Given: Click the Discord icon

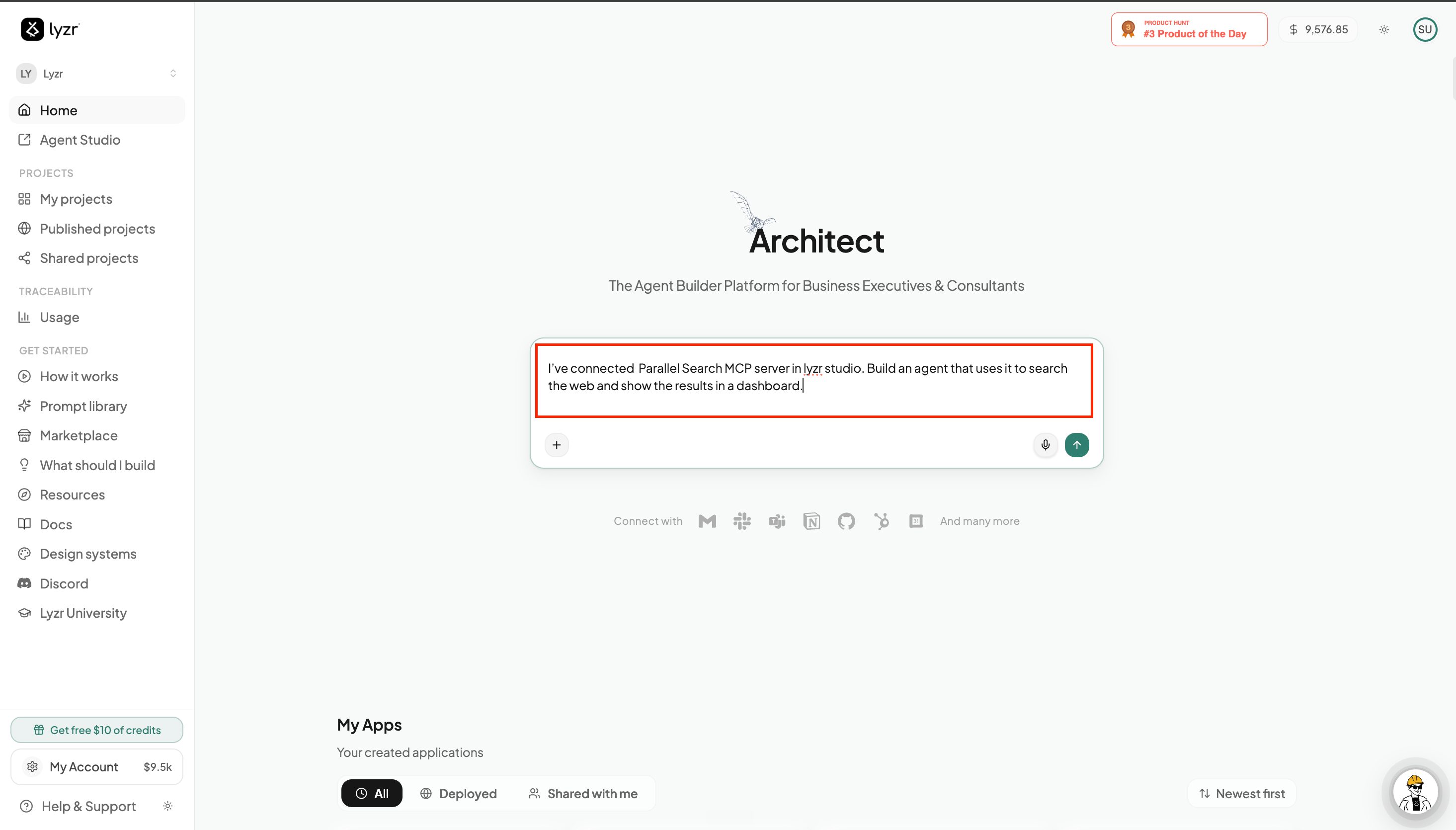Looking at the screenshot, I should click(24, 583).
